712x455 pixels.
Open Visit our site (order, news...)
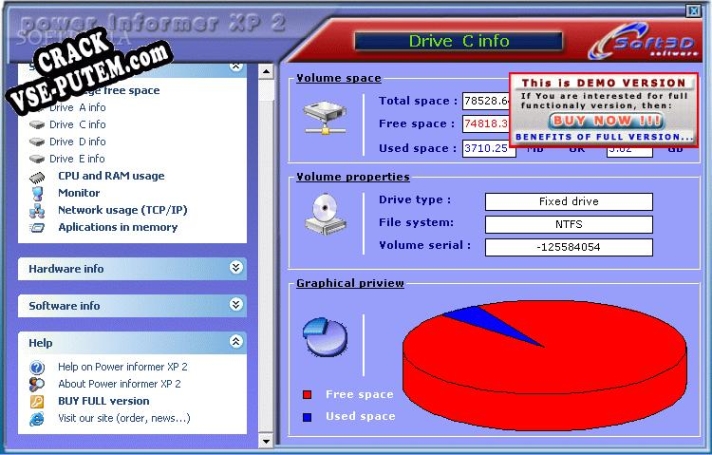(x=124, y=418)
